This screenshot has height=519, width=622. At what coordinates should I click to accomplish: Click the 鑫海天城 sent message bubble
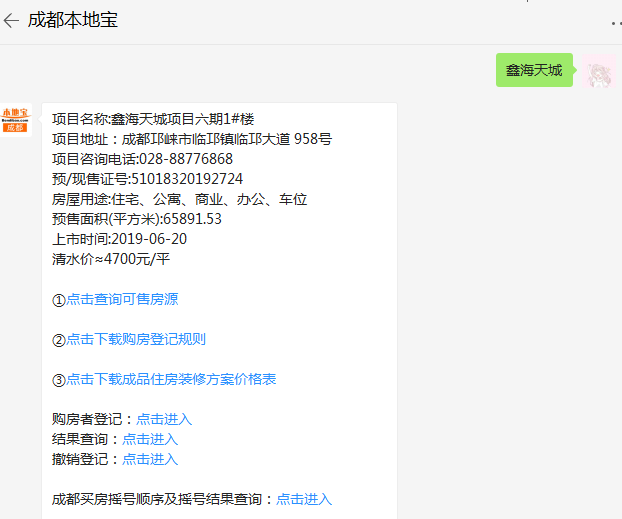pos(534,70)
